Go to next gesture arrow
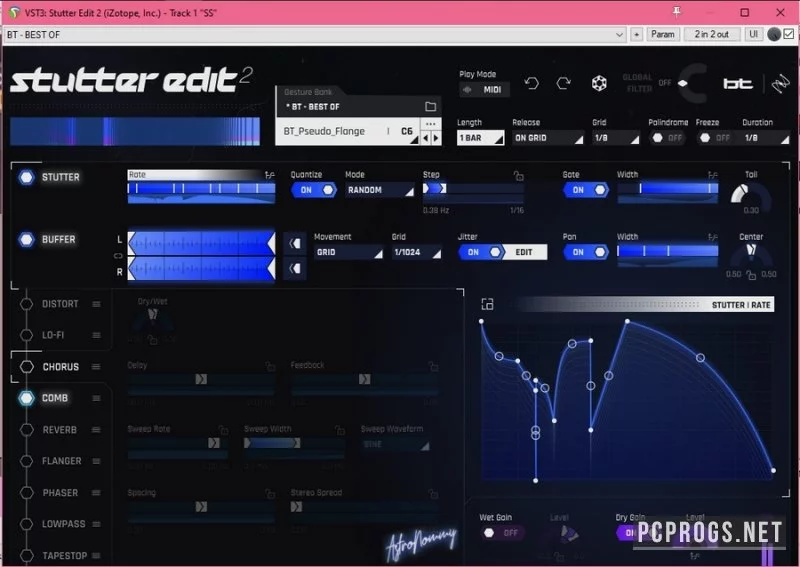The width and height of the screenshot is (800, 567). pyautogui.click(x=436, y=138)
